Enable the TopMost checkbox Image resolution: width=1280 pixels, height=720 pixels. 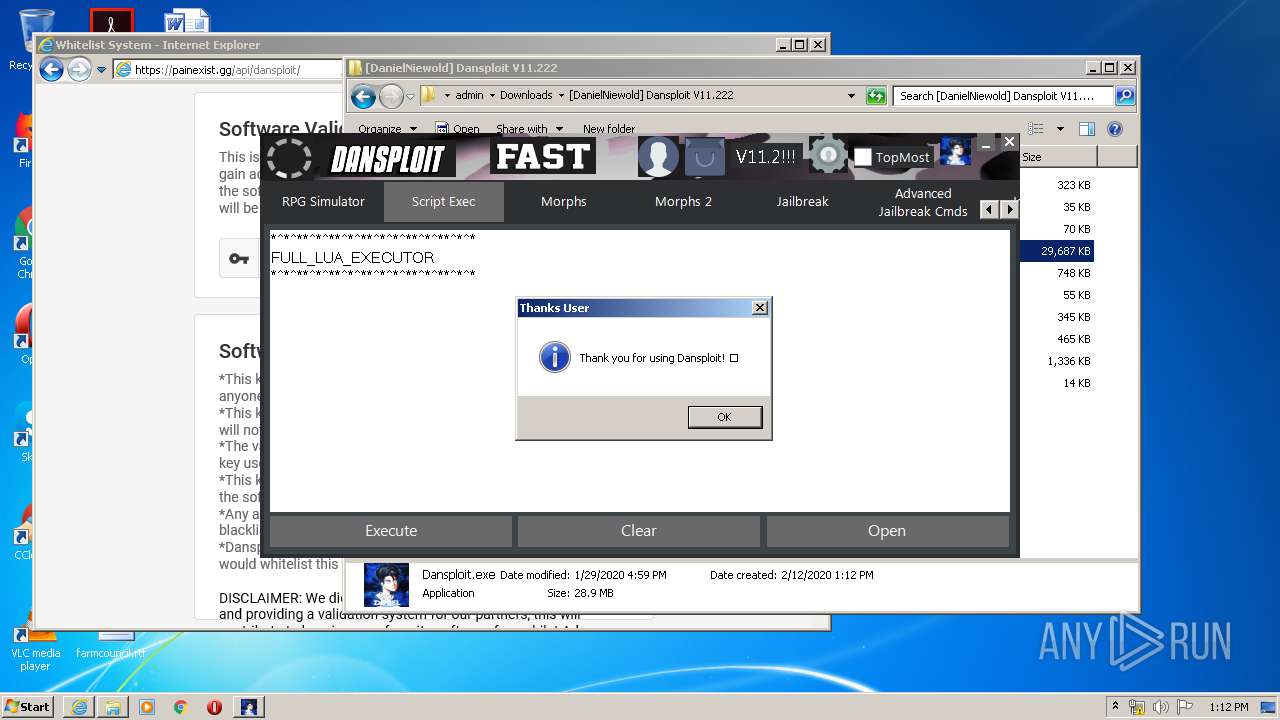[x=863, y=157]
